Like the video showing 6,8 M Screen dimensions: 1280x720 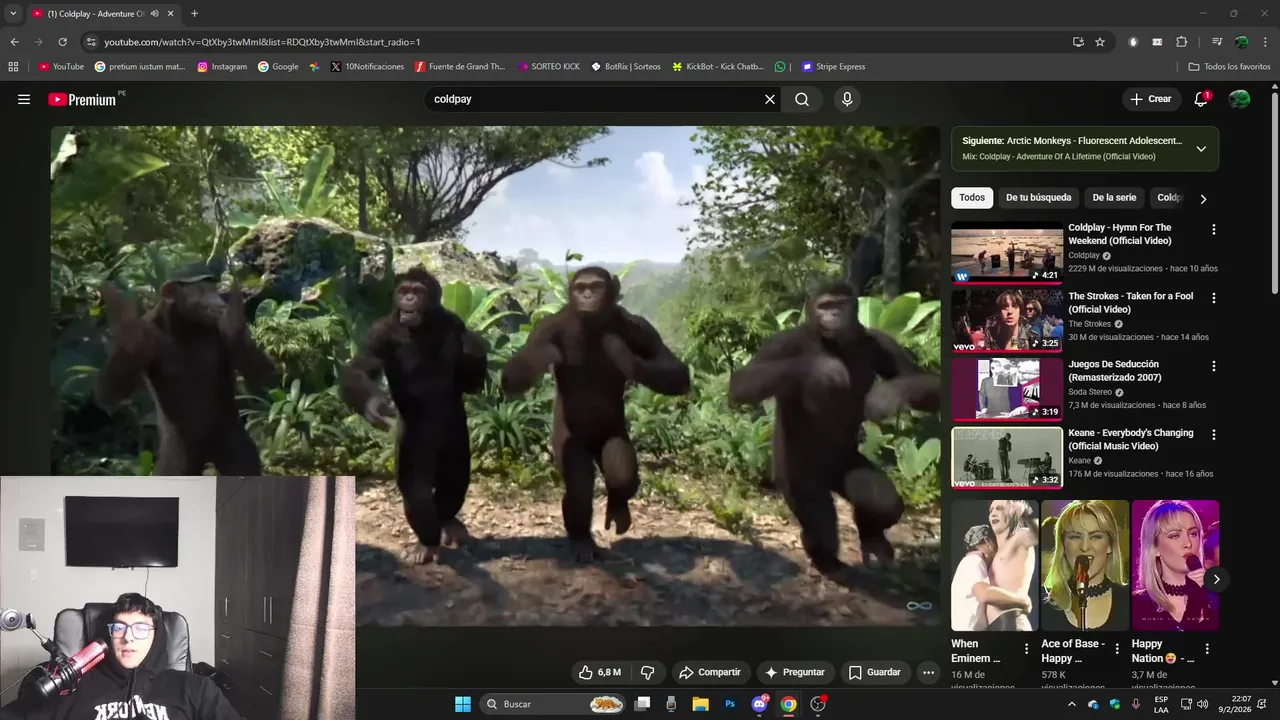(599, 672)
